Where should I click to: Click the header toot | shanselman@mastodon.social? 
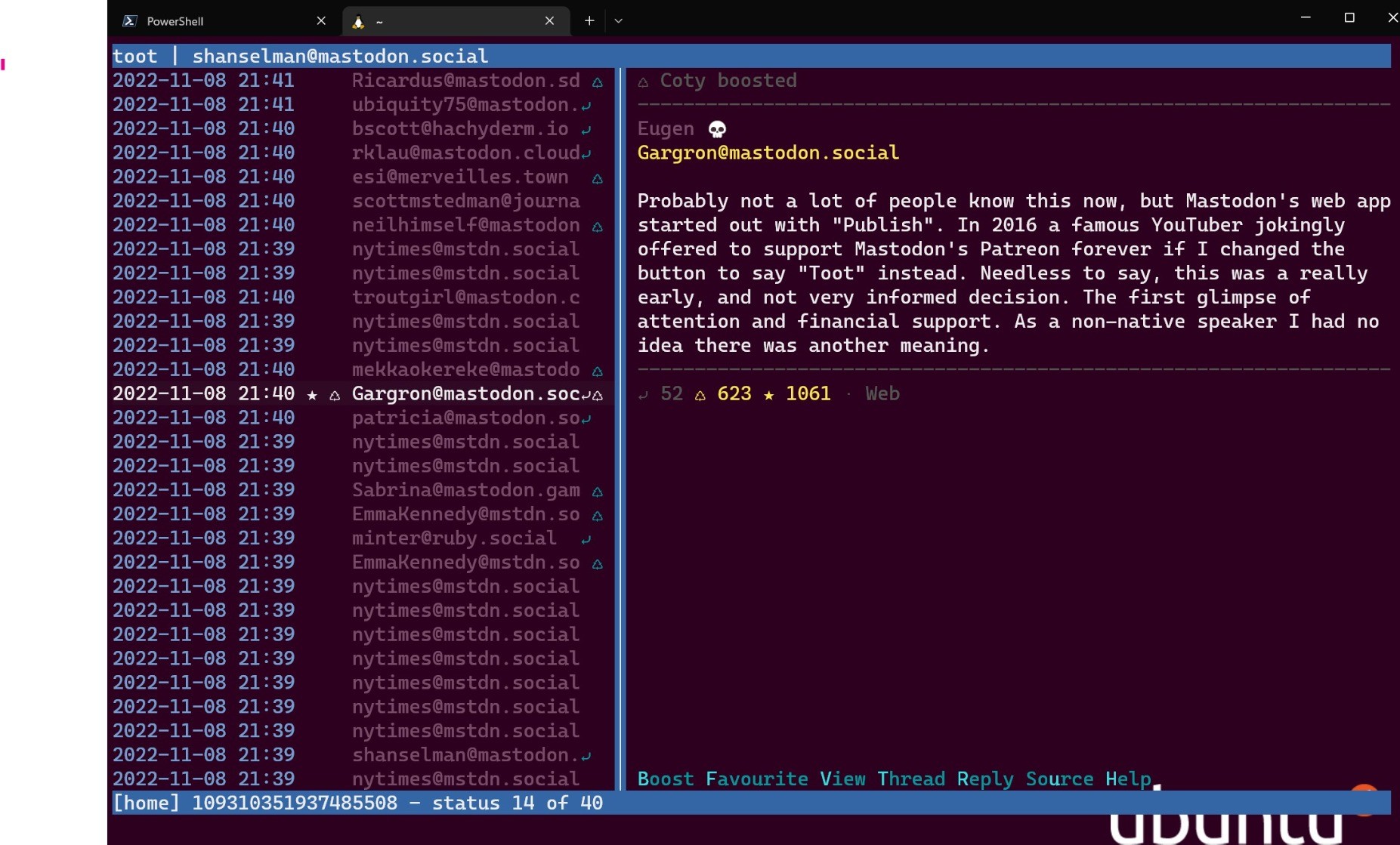[x=751, y=56]
